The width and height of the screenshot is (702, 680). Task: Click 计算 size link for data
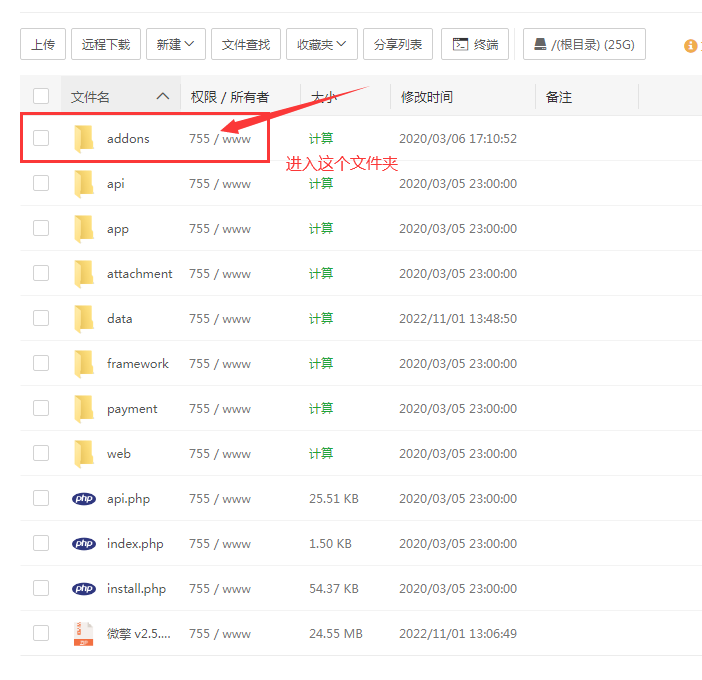tap(321, 318)
